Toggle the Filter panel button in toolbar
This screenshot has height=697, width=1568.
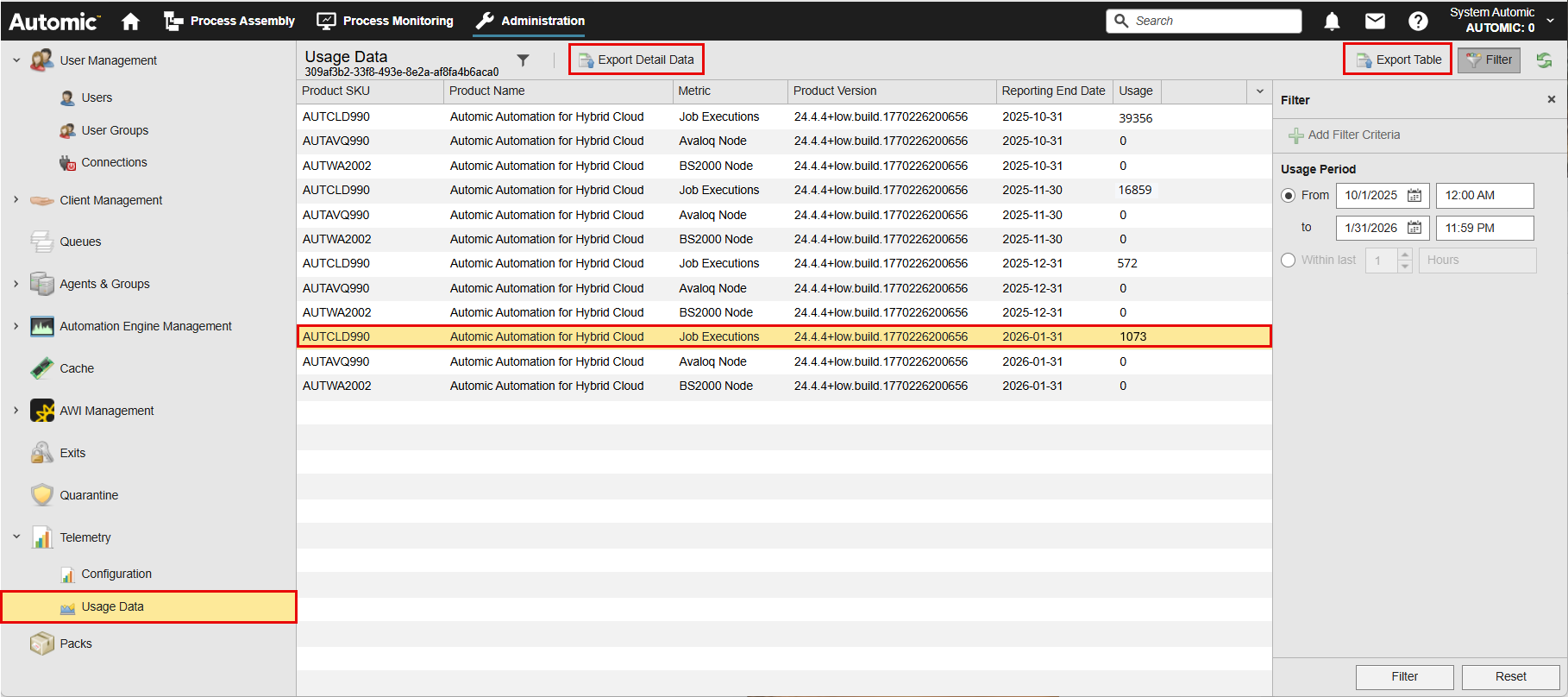tap(1489, 60)
